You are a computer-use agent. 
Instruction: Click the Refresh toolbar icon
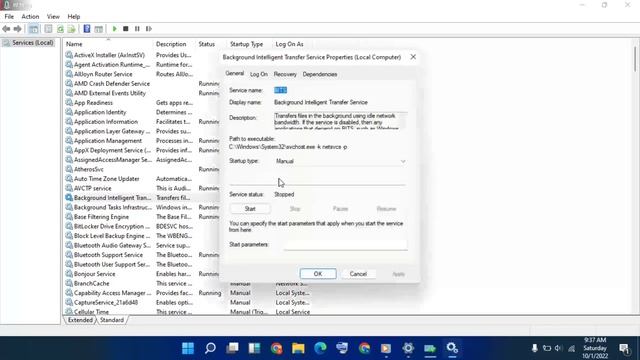click(60, 29)
